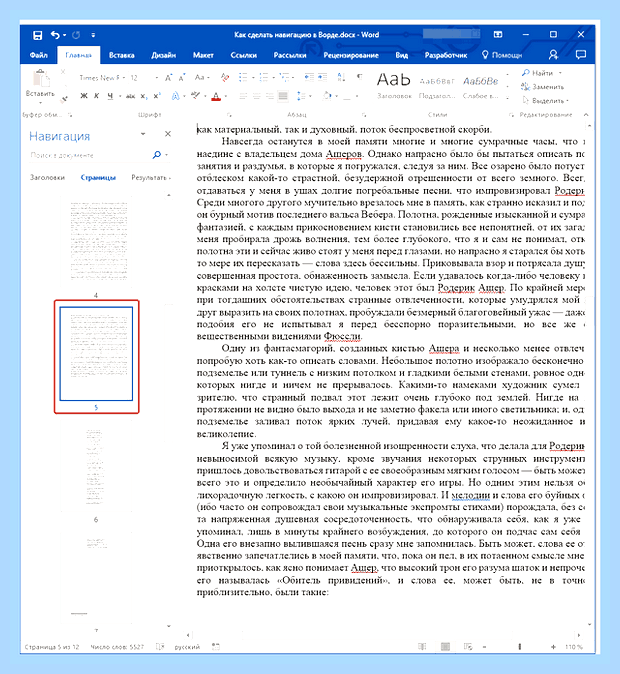The width and height of the screenshot is (620, 674).
Task: Justify the paragraph text
Action: [283, 96]
